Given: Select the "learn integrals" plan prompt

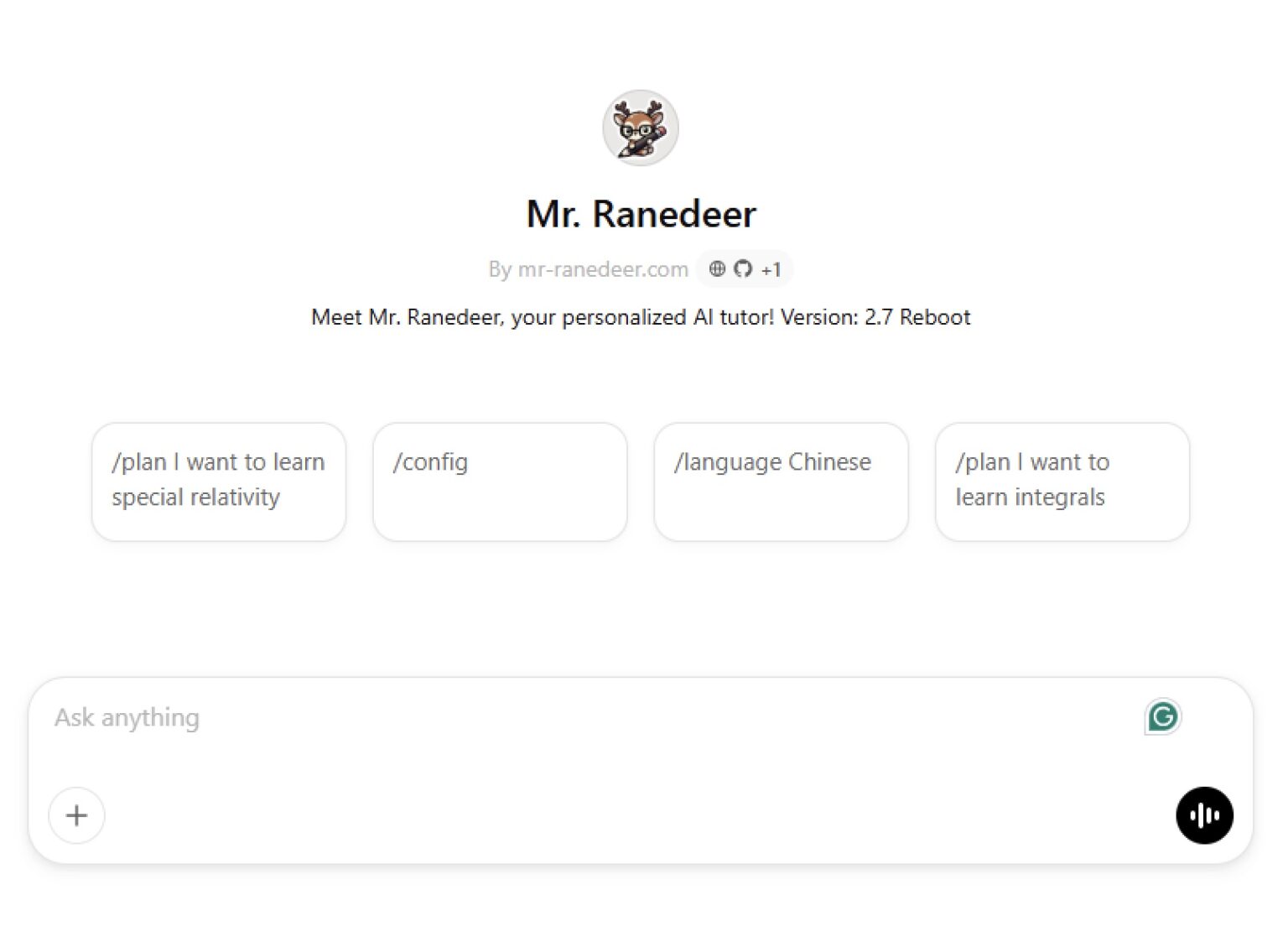Looking at the screenshot, I should click(1062, 482).
